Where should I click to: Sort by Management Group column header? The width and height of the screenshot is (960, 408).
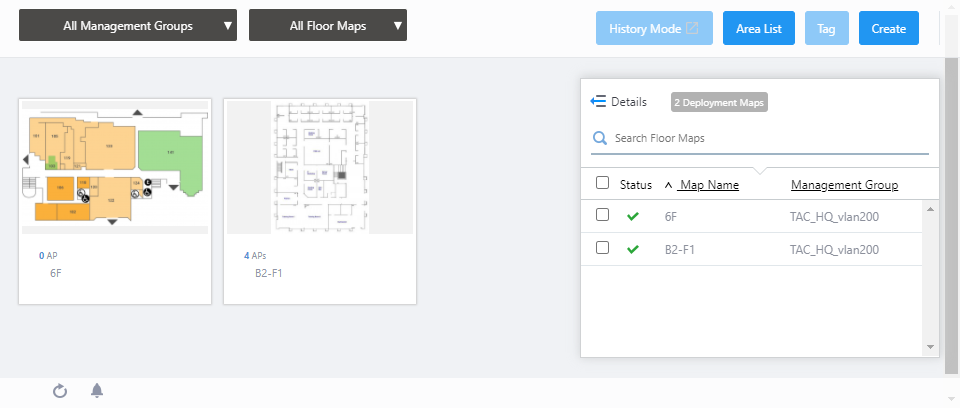tap(844, 185)
